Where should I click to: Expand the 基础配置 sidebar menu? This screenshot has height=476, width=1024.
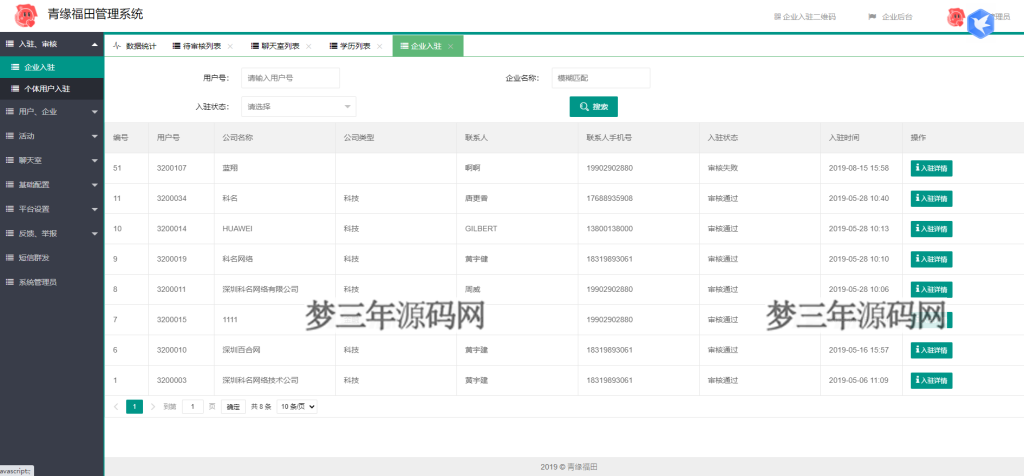click(52, 185)
